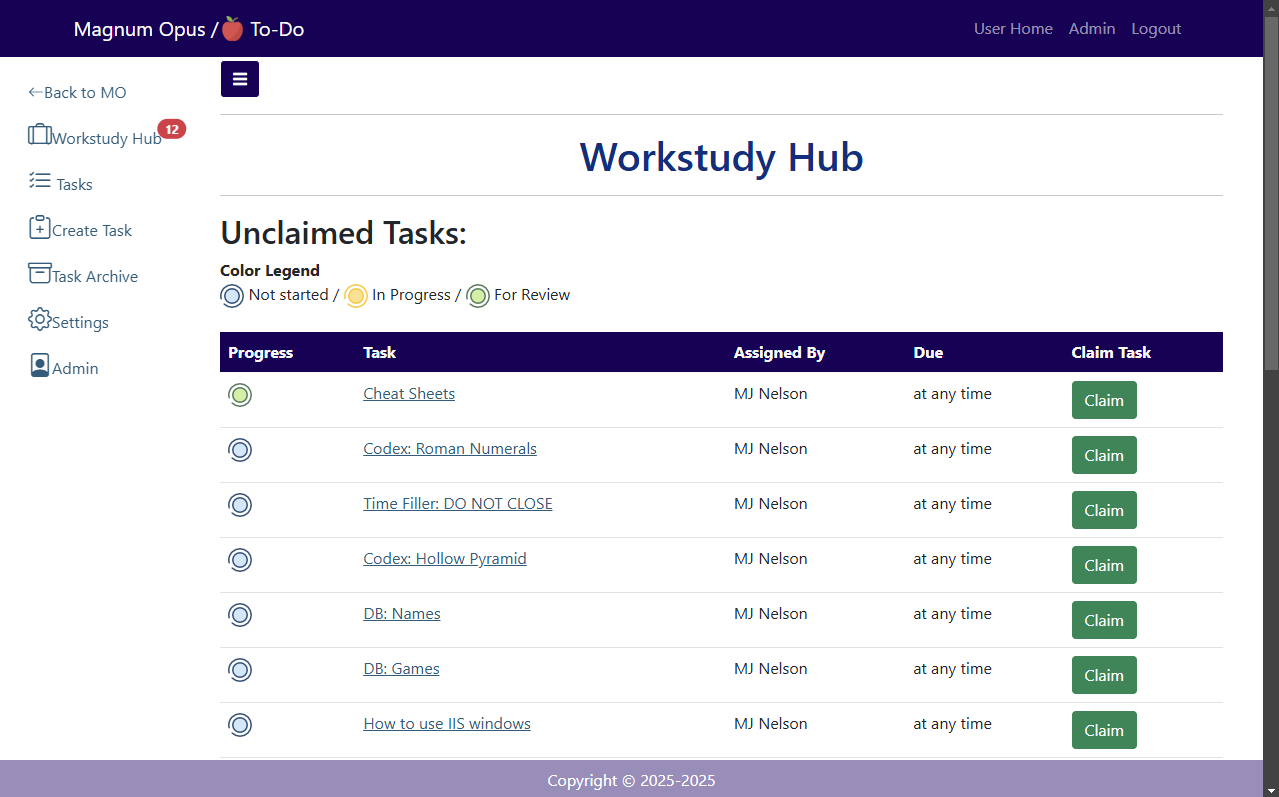This screenshot has height=797, width=1279.
Task: Click the Task Archive box icon
Action: [40, 273]
